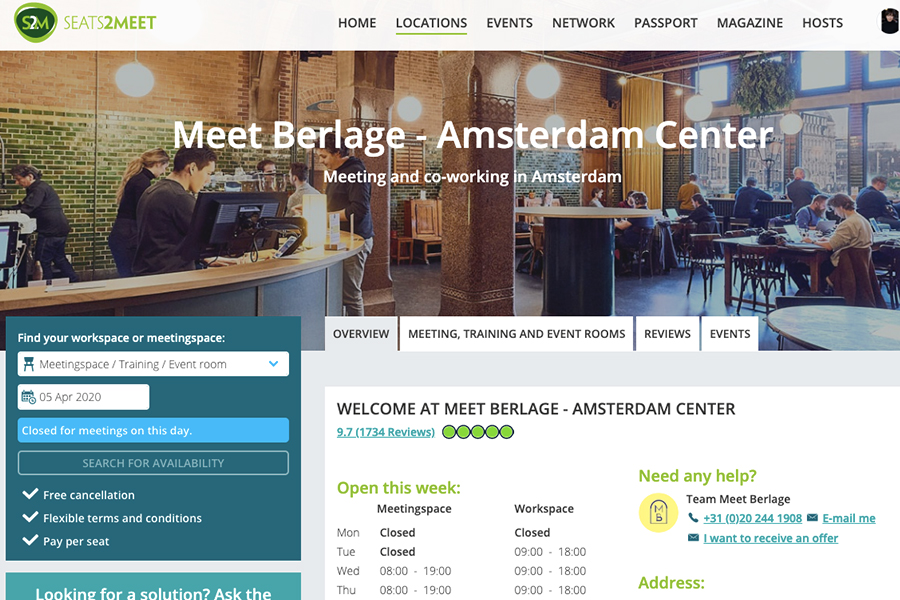Click the Search for Availability button
This screenshot has width=900, height=600.
pyautogui.click(x=153, y=463)
